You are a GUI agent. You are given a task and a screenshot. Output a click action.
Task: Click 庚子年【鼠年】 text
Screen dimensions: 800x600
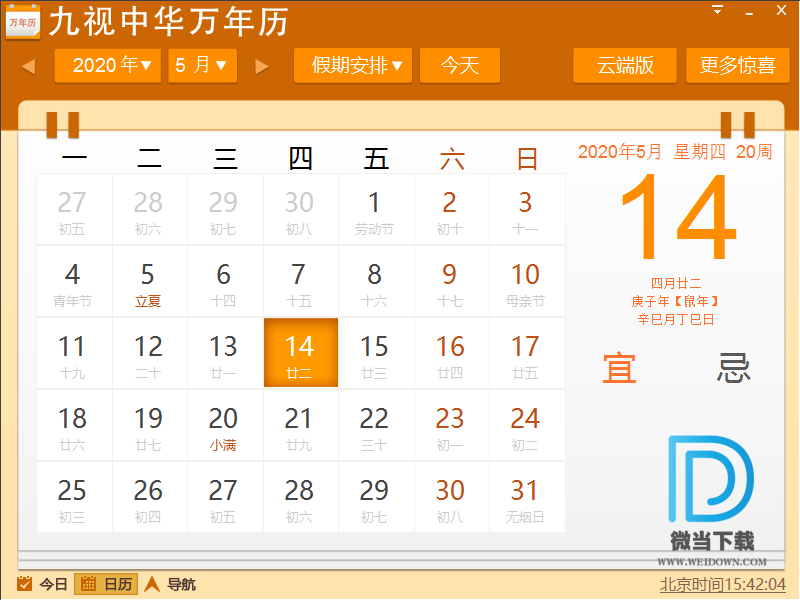point(676,302)
